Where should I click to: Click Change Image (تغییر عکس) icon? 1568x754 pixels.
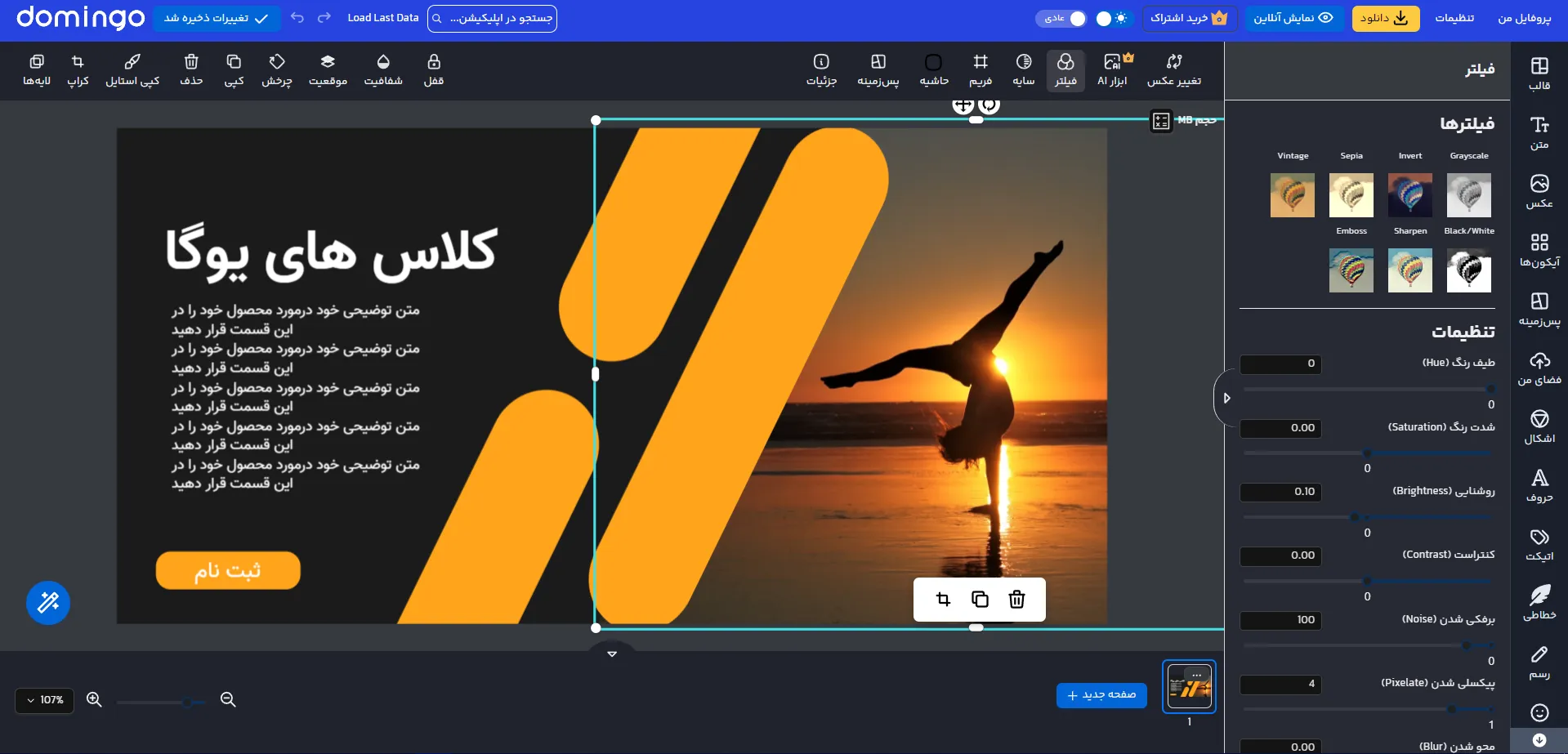(1174, 70)
